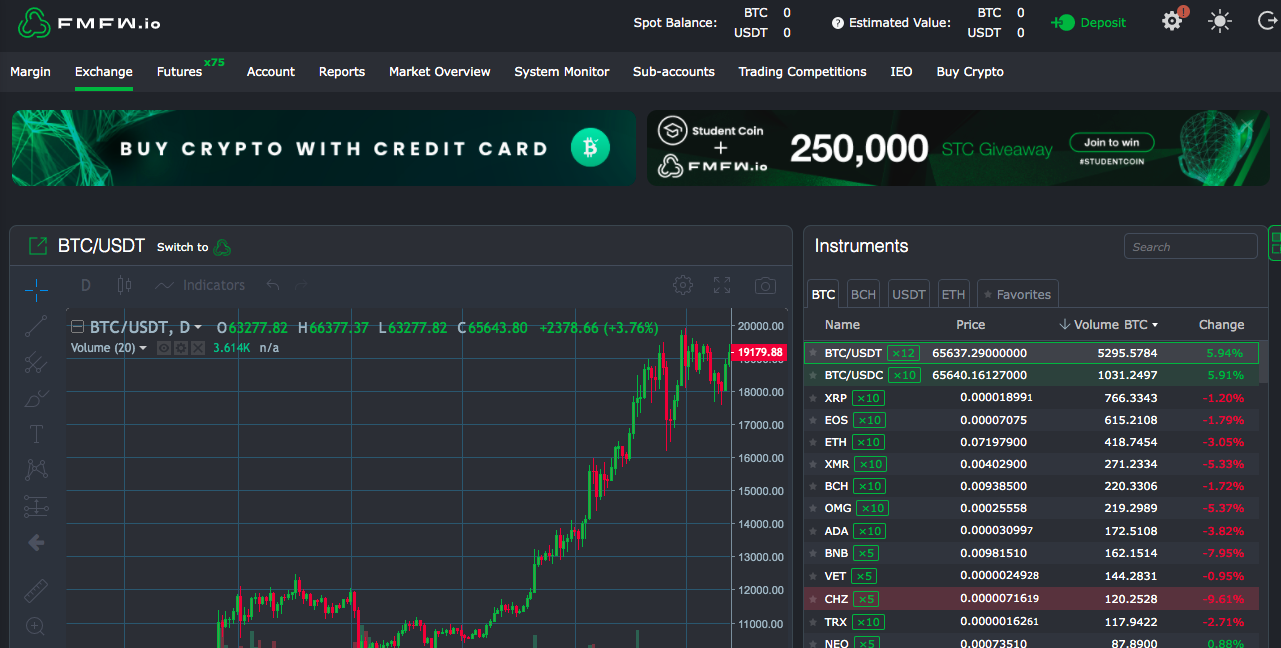Click the back arrow in chart toolbar
The width and height of the screenshot is (1281, 648).
pyautogui.click(x=36, y=543)
